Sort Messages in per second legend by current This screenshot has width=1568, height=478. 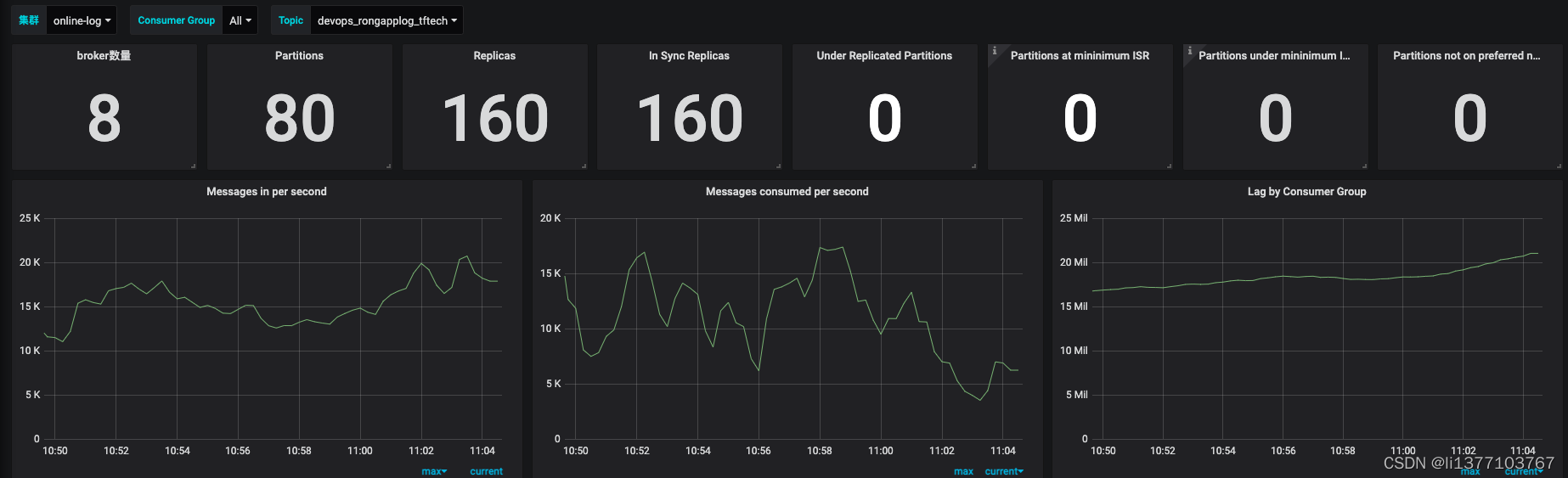(486, 471)
